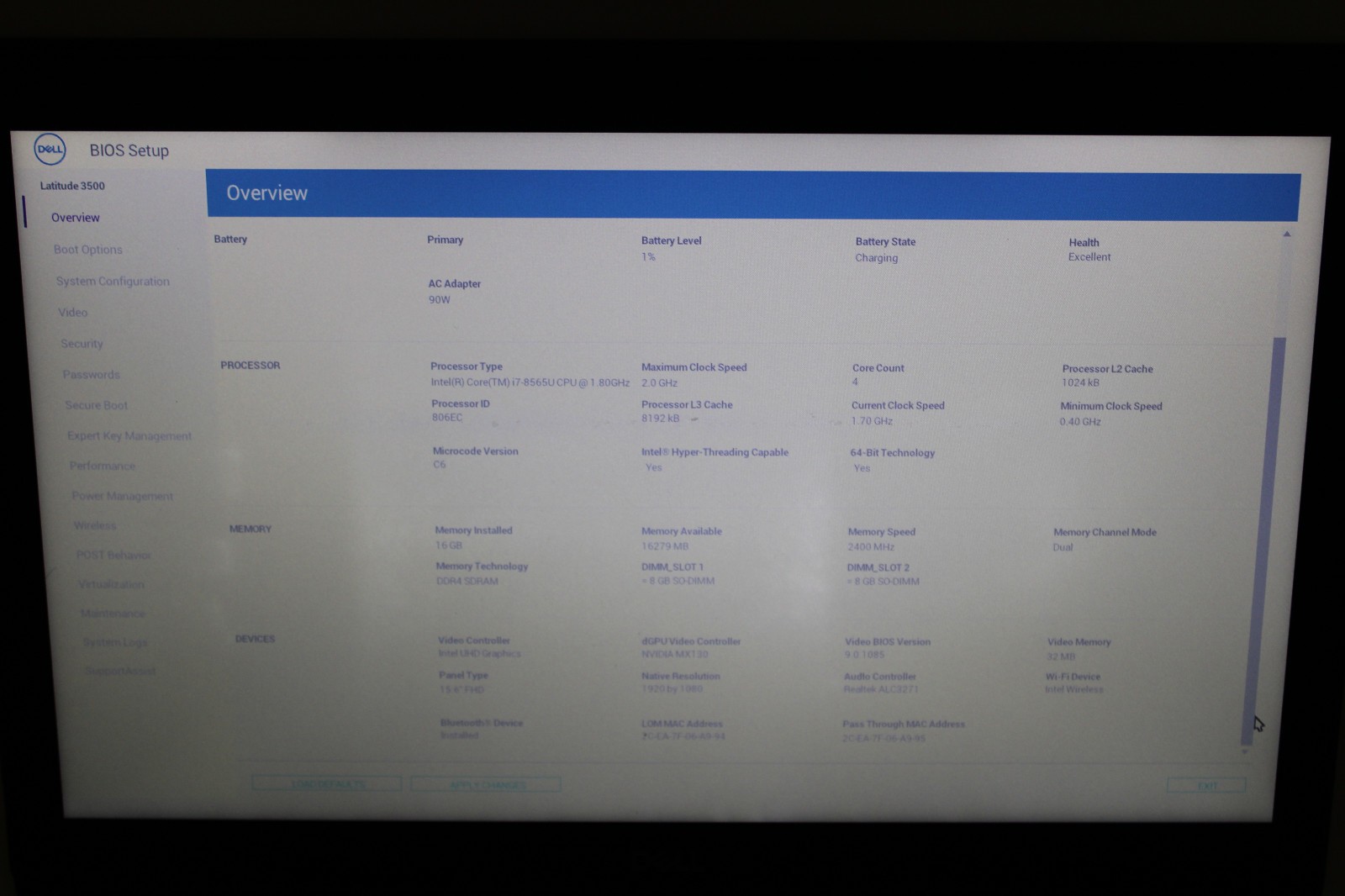Open System Logs section

tap(115, 642)
